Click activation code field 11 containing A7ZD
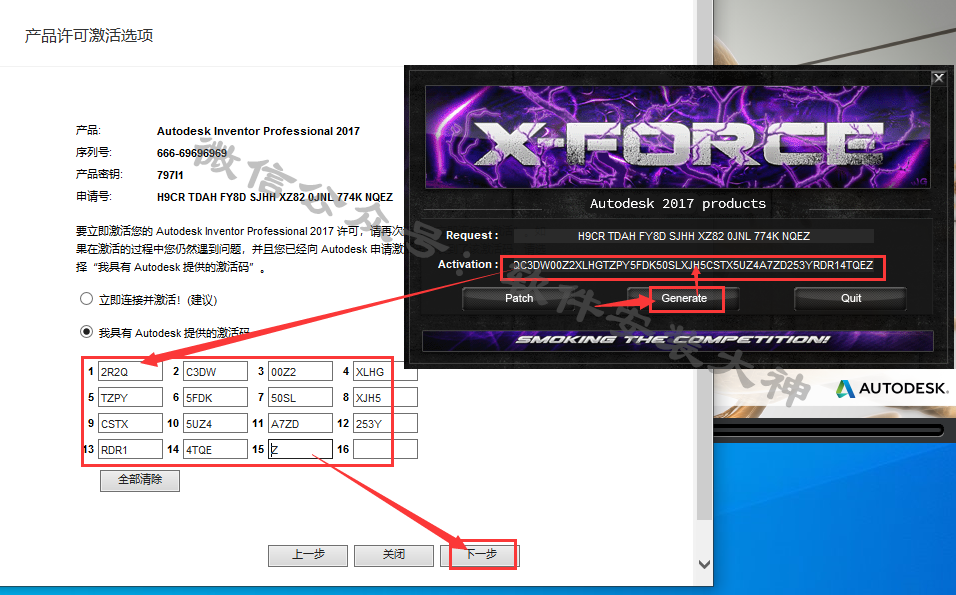The height and width of the screenshot is (595, 956). click(300, 423)
